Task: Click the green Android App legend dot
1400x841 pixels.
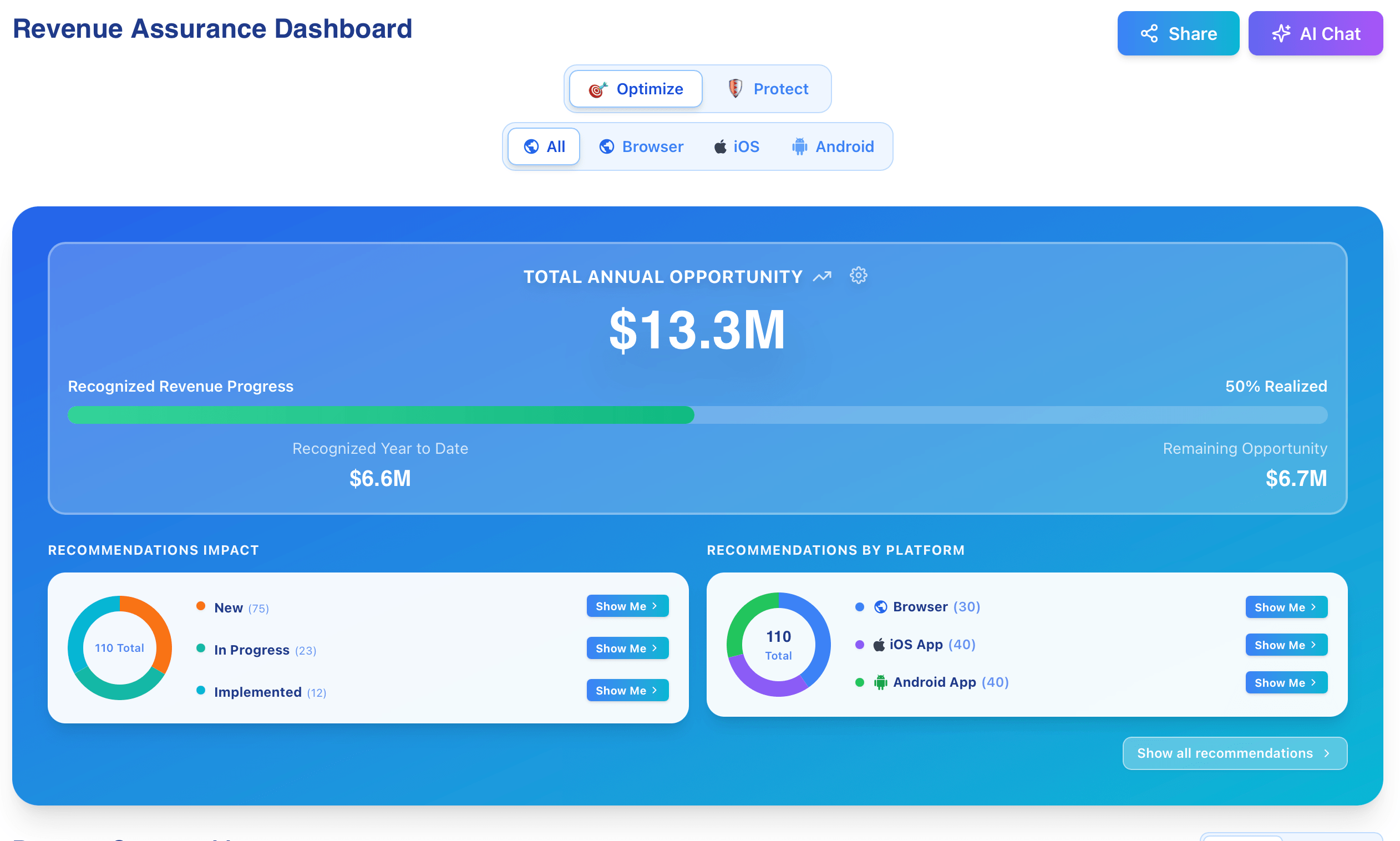Action: click(x=860, y=682)
